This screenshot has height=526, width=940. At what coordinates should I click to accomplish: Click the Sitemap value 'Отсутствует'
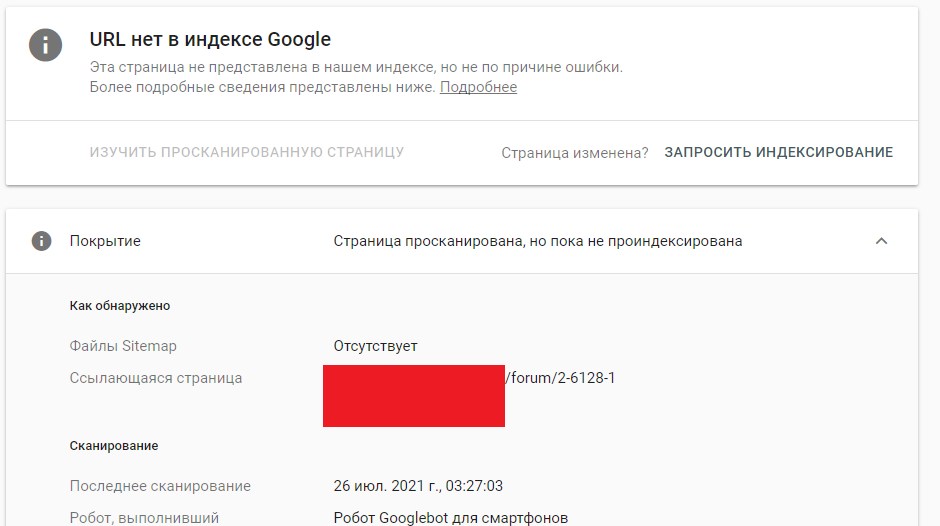[x=375, y=346]
